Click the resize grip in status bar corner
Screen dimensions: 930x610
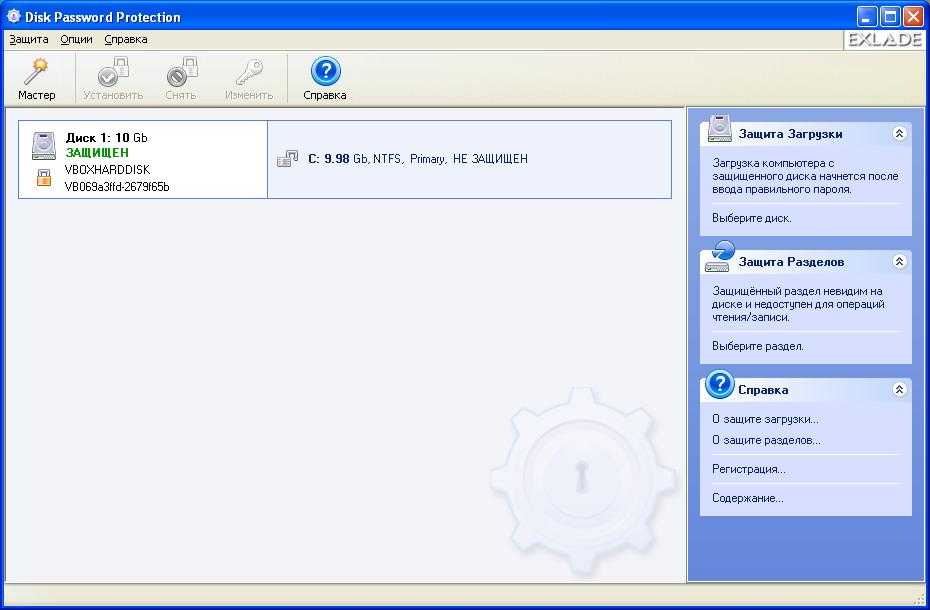click(919, 601)
